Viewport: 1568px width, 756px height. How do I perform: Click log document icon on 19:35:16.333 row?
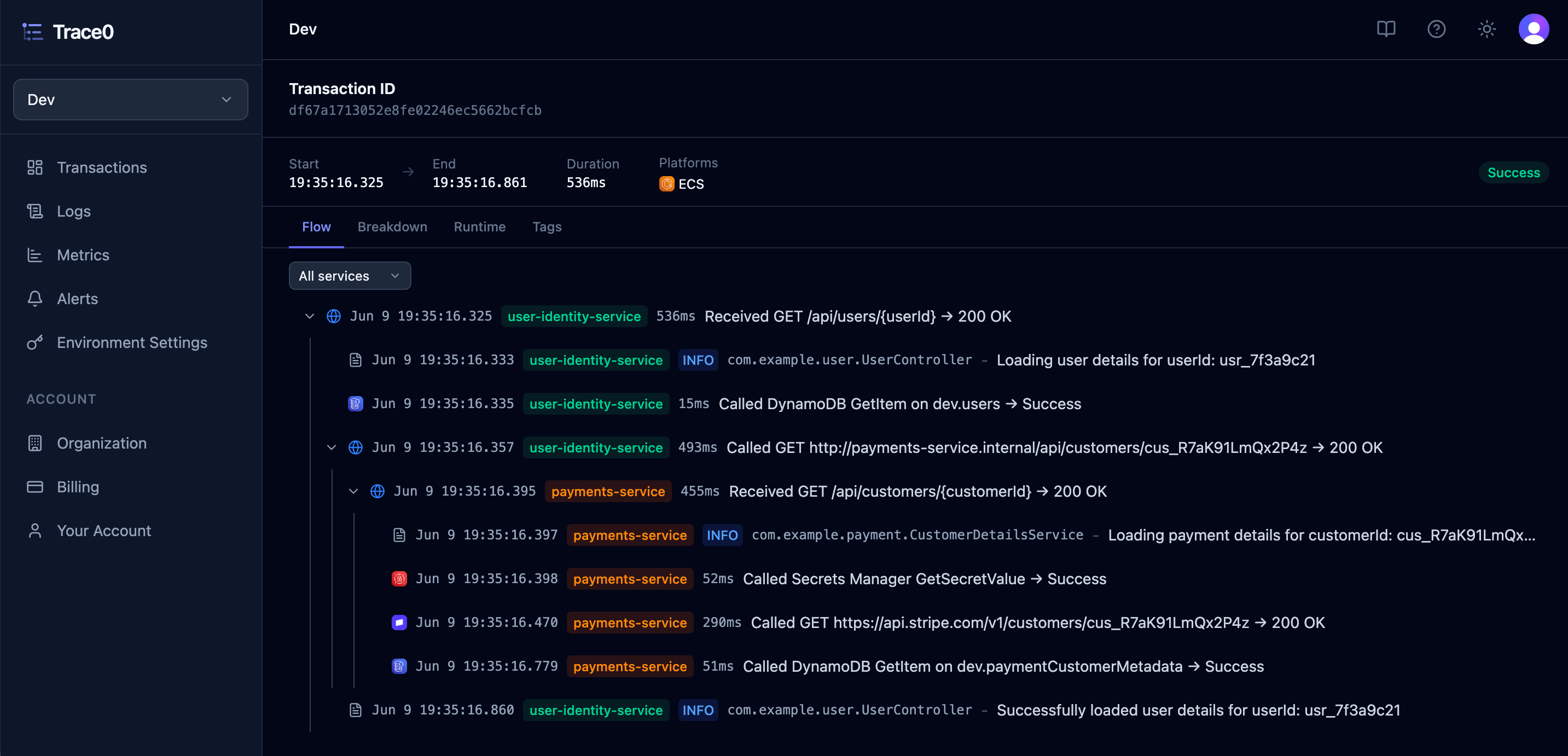356,360
